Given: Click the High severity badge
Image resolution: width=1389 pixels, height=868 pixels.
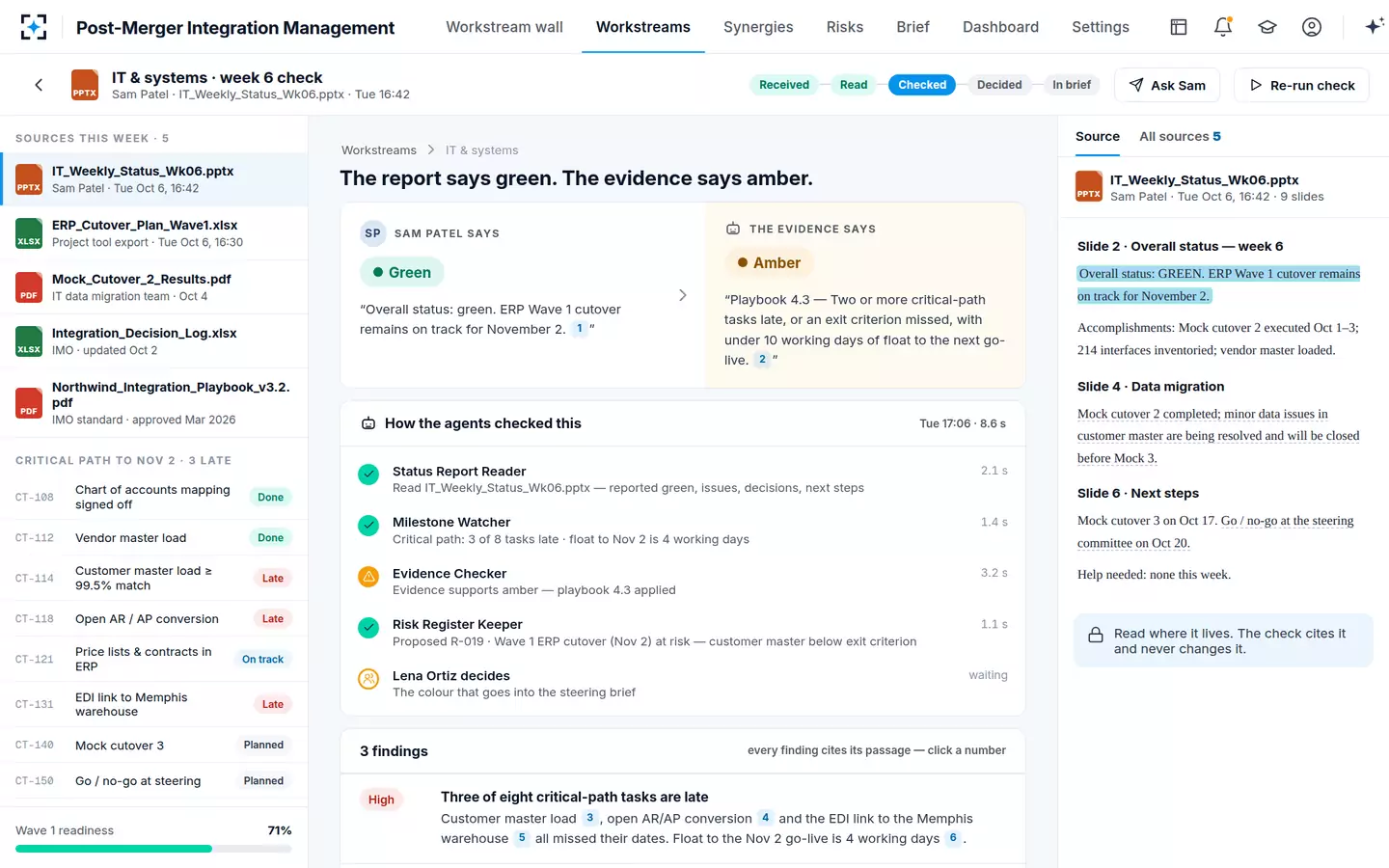Looking at the screenshot, I should (381, 800).
